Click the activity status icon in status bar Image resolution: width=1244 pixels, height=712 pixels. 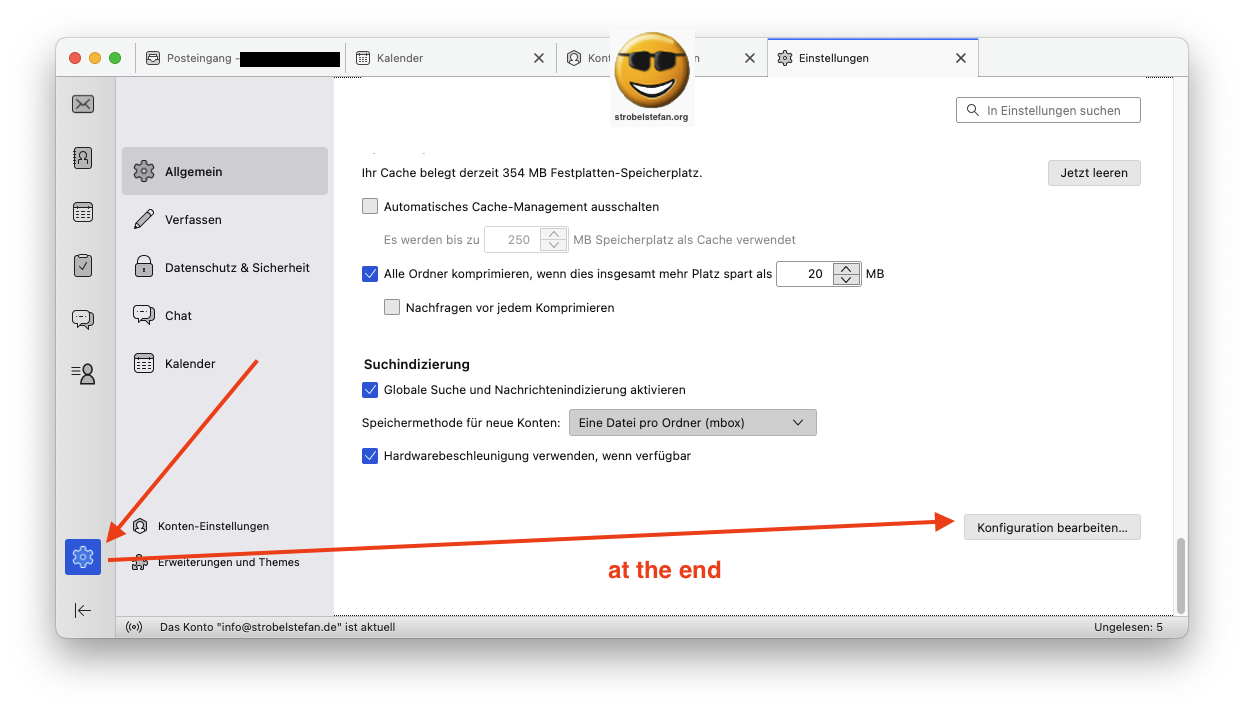pos(134,627)
